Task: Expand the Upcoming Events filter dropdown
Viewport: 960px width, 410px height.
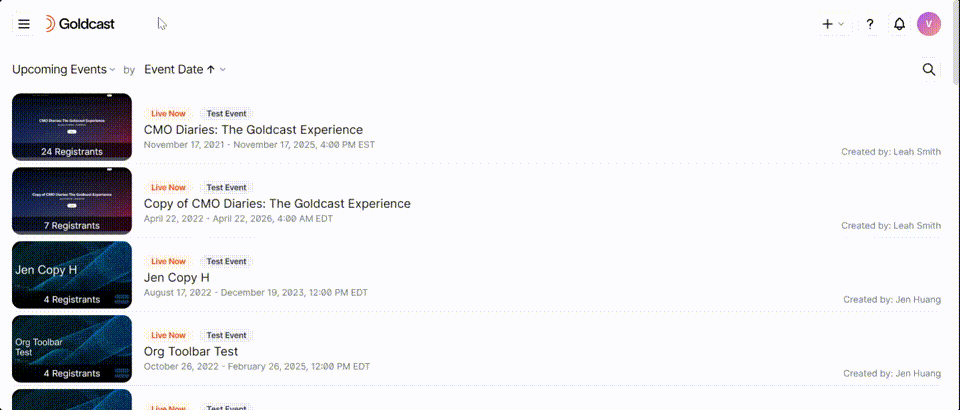Action: (x=64, y=70)
